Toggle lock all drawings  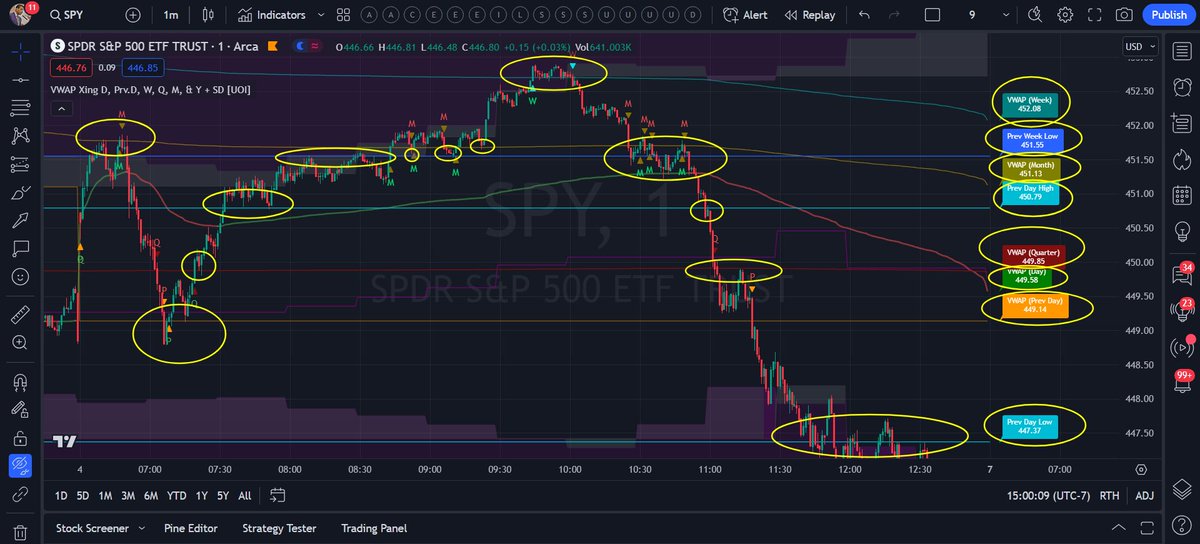pyautogui.click(x=20, y=438)
